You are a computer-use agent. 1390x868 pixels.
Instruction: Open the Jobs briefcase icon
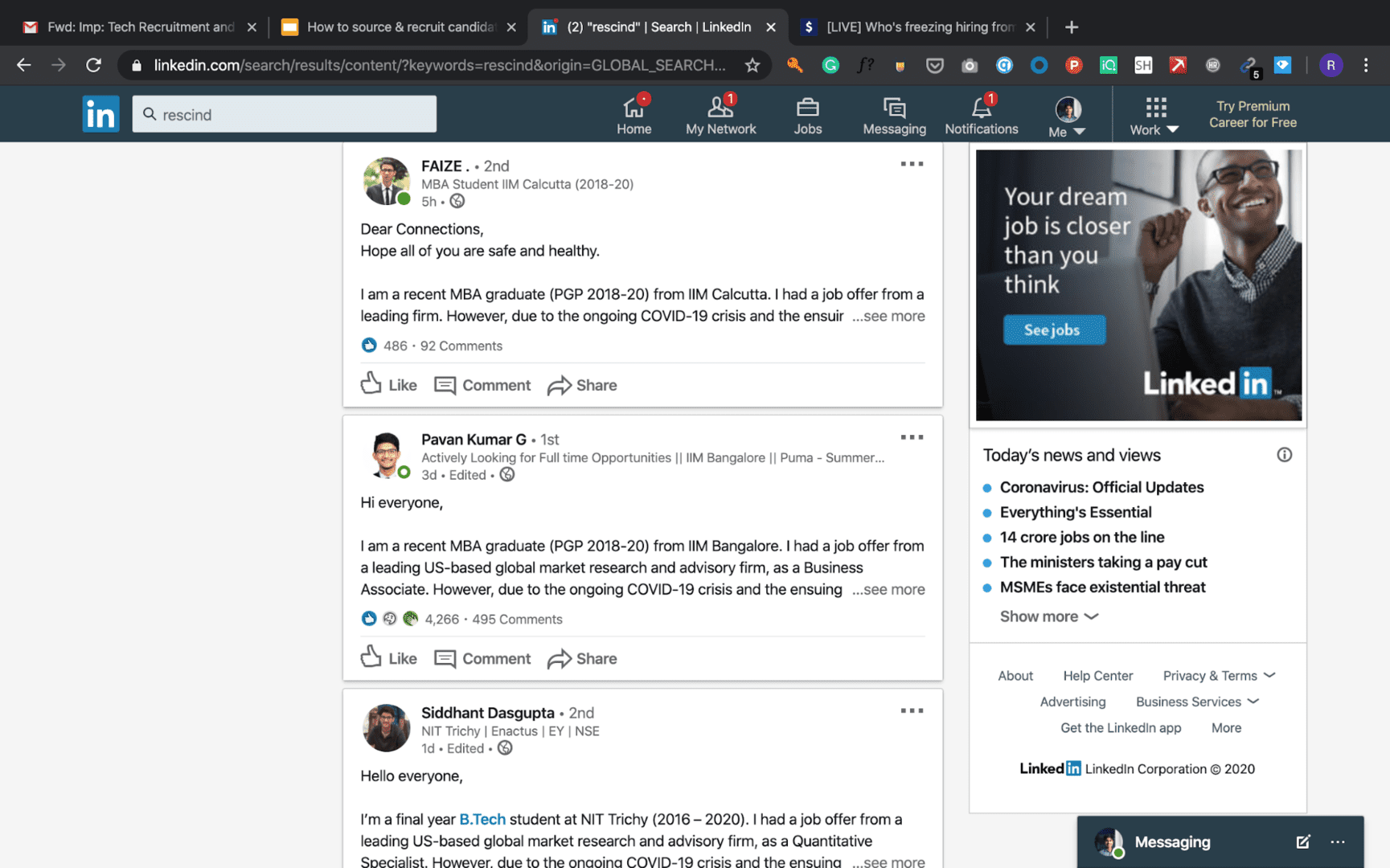[x=807, y=115]
